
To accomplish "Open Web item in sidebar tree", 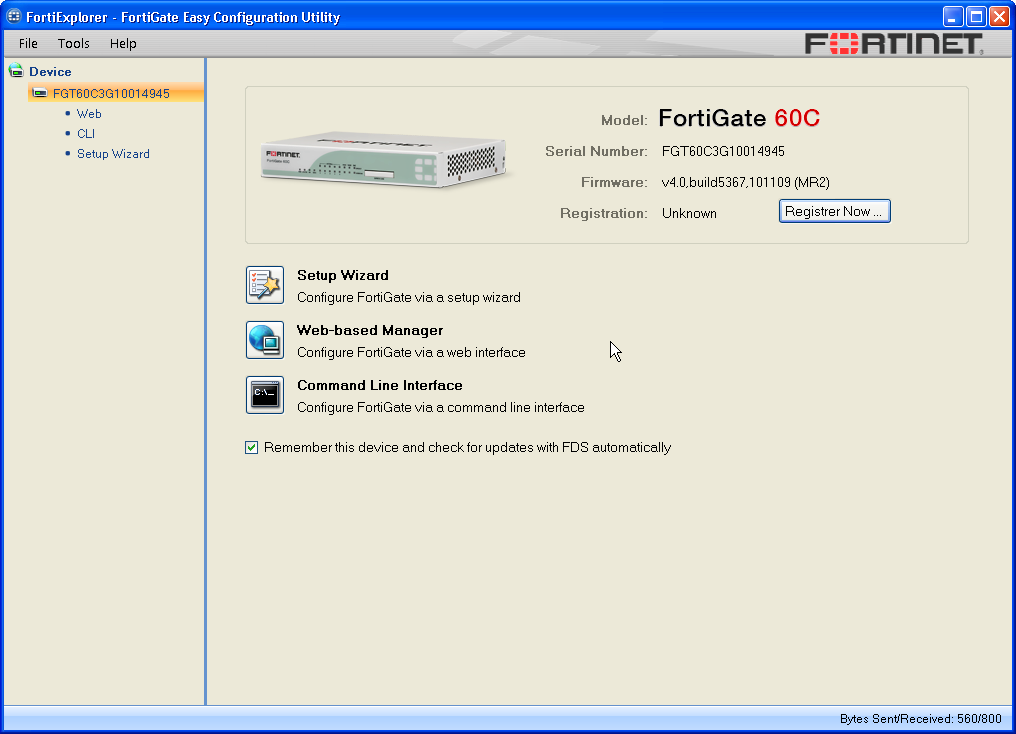I will 89,114.
